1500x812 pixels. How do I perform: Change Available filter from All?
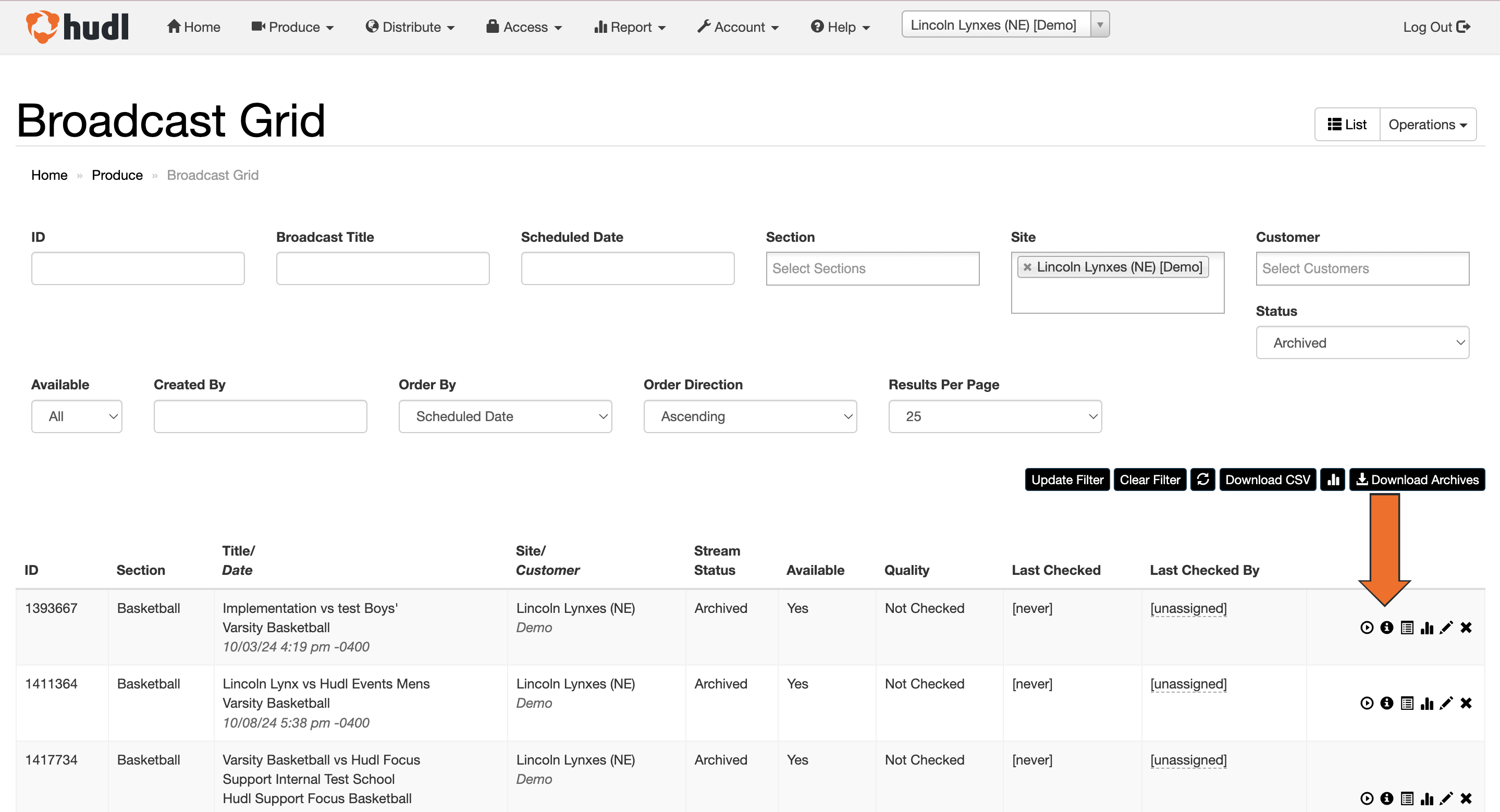click(x=76, y=415)
